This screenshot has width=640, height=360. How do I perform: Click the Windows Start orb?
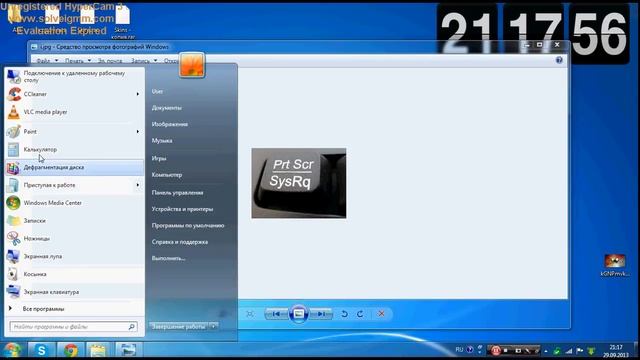12,350
